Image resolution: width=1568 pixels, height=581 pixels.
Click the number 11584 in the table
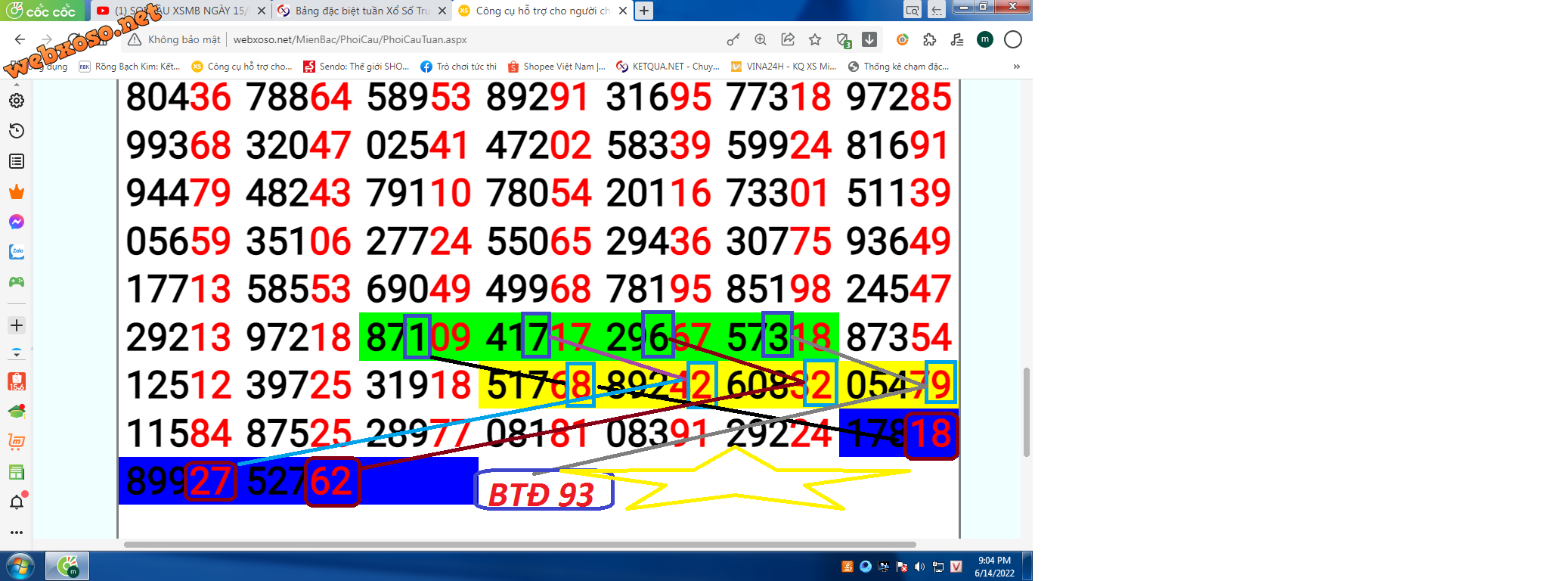coord(178,434)
